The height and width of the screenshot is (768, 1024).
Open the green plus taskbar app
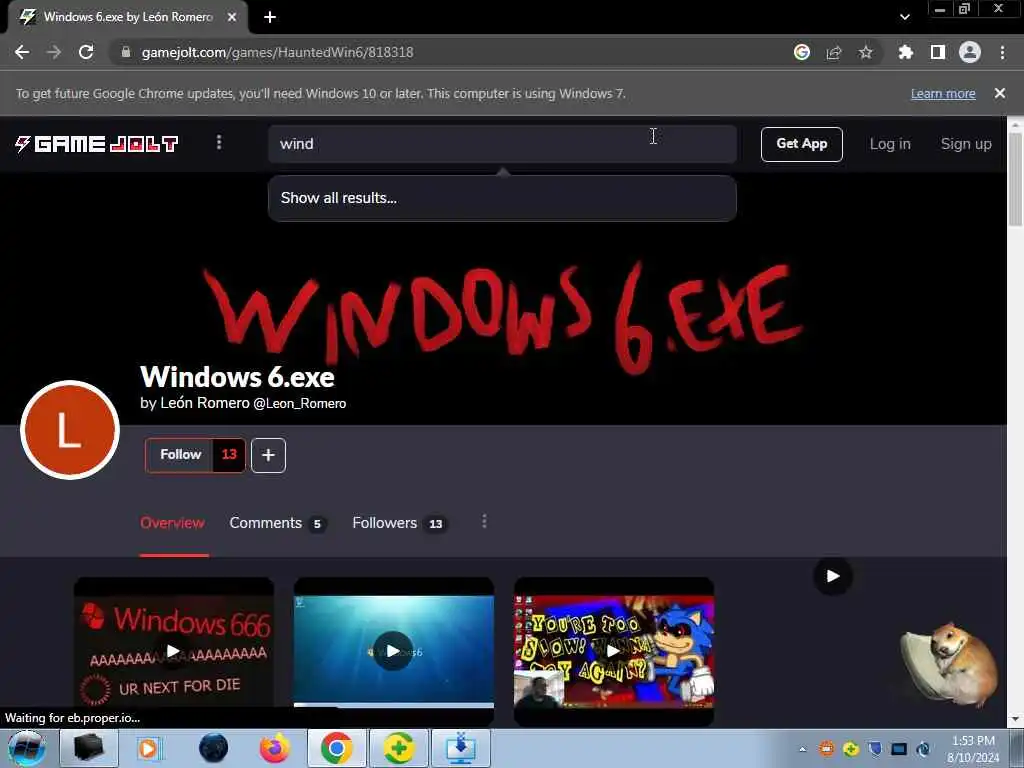point(399,748)
